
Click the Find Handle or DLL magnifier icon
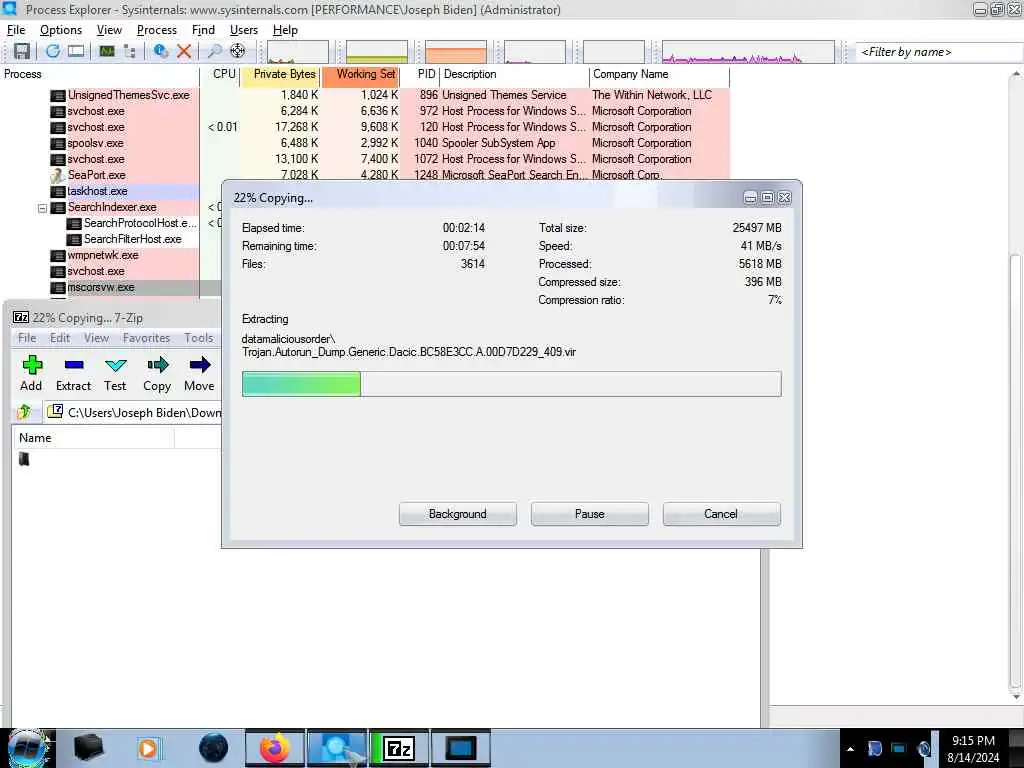pyautogui.click(x=214, y=51)
